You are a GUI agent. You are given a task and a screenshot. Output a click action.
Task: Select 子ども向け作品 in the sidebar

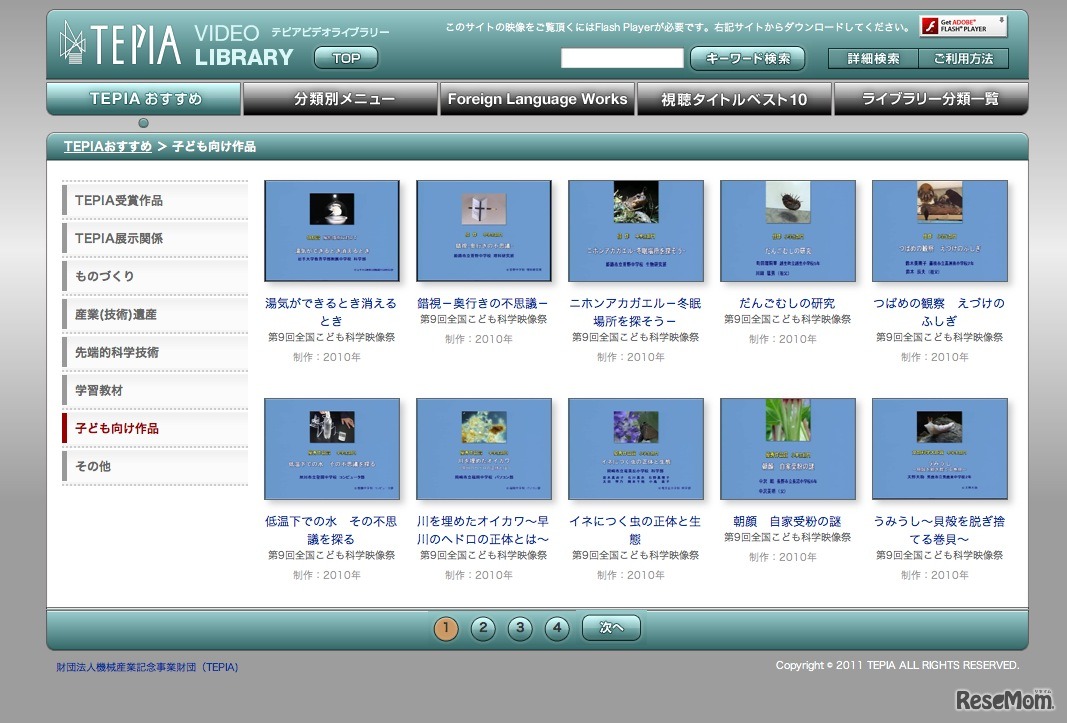tap(155, 428)
